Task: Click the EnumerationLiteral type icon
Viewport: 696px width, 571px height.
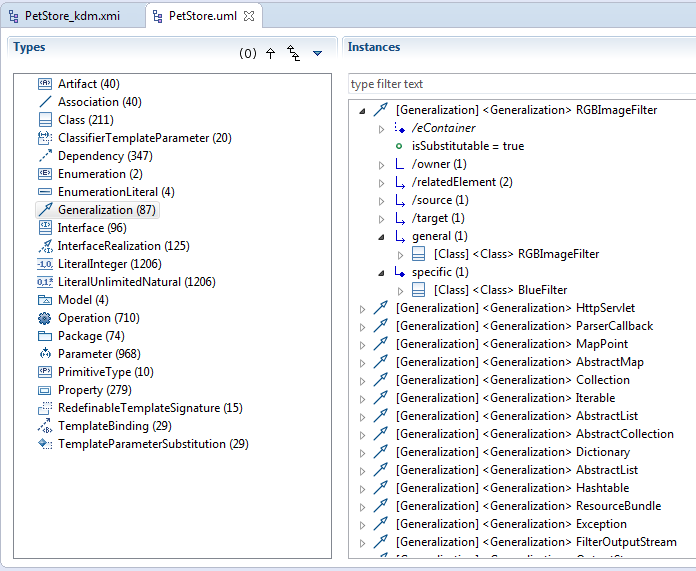Action: tap(45, 192)
